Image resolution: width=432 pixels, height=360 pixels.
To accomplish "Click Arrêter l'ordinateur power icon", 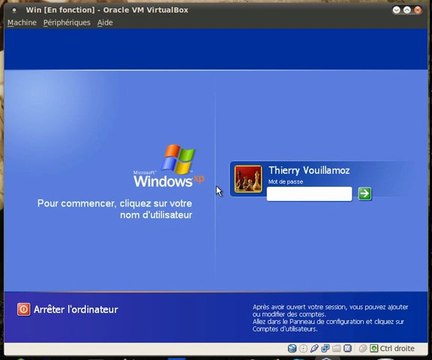I will coord(24,309).
